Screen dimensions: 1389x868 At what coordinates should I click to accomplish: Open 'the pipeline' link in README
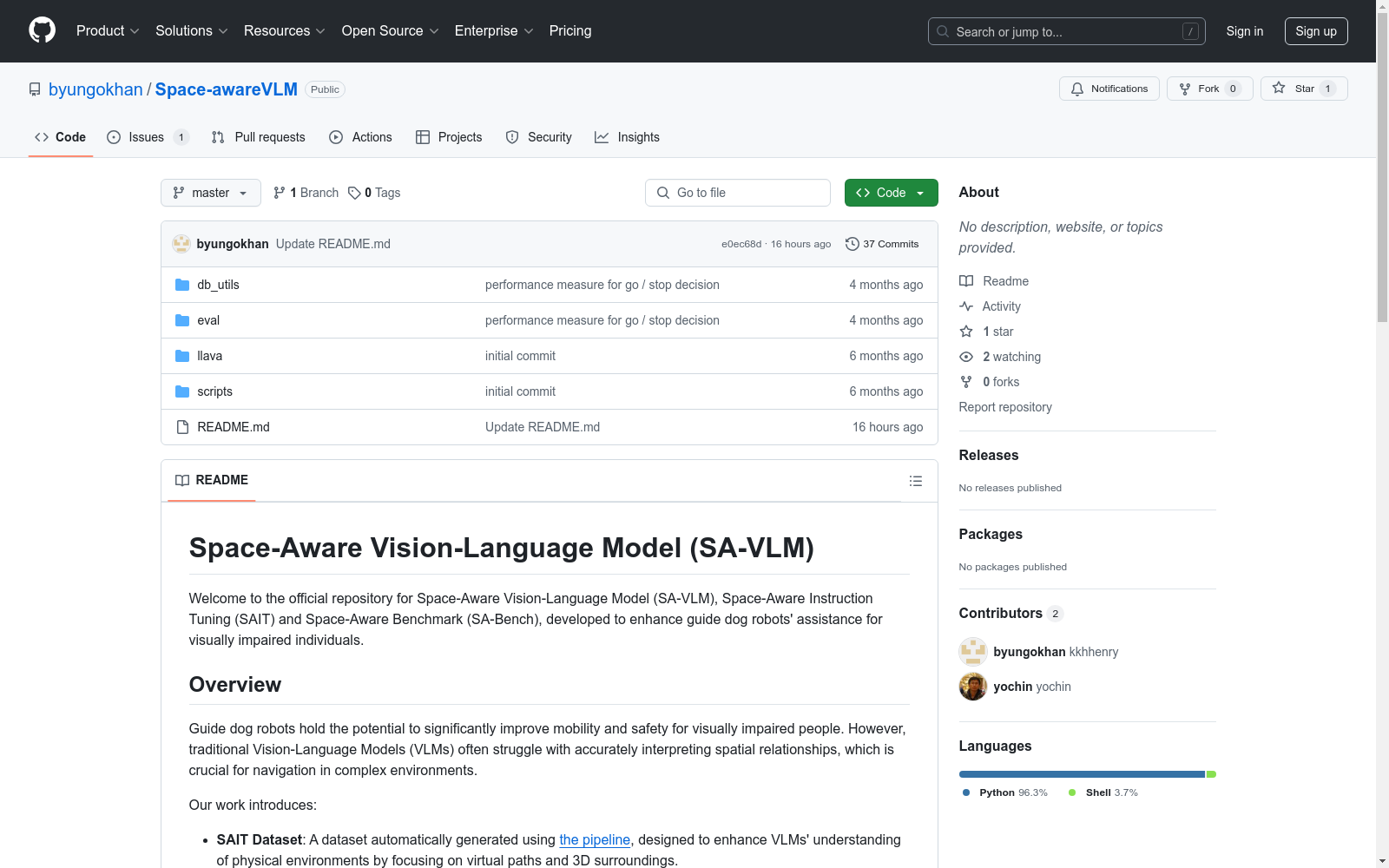(595, 839)
